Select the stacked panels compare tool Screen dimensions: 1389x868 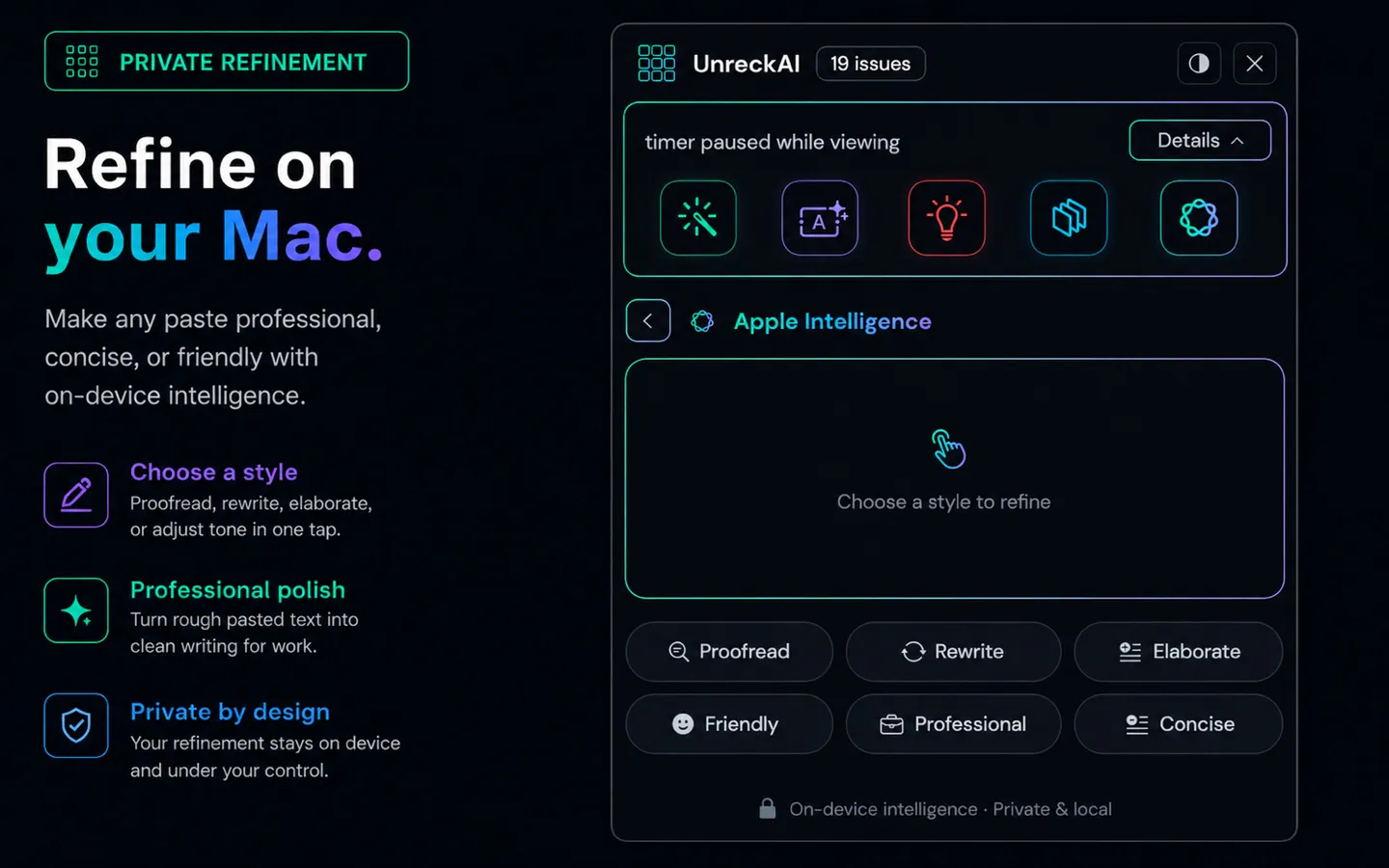tap(1069, 218)
